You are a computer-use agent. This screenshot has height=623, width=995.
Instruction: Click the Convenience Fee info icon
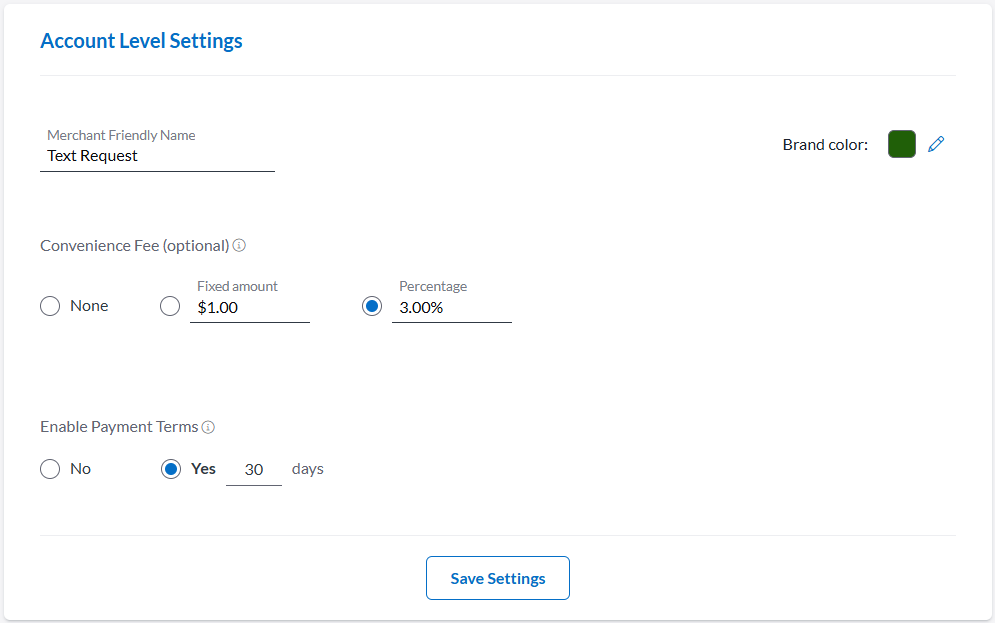(240, 245)
